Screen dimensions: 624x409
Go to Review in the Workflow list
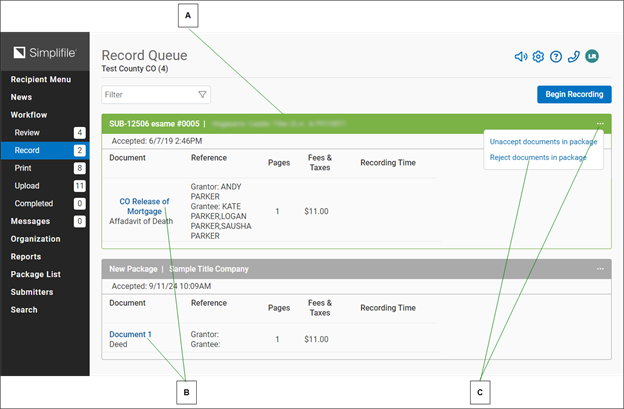pos(27,132)
